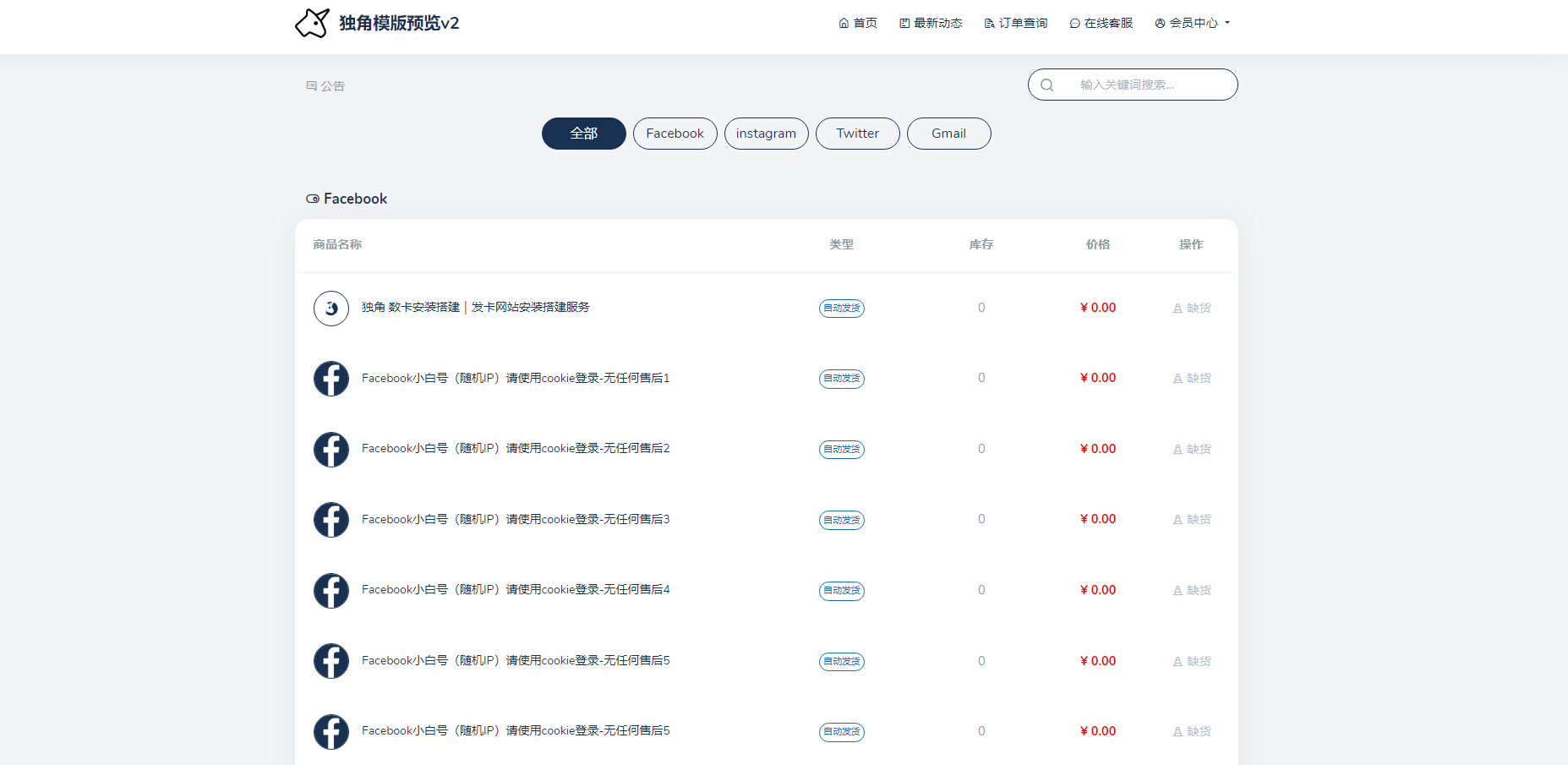This screenshot has width=1568, height=765.
Task: Click the 会员中心 member icon
Action: [1159, 23]
